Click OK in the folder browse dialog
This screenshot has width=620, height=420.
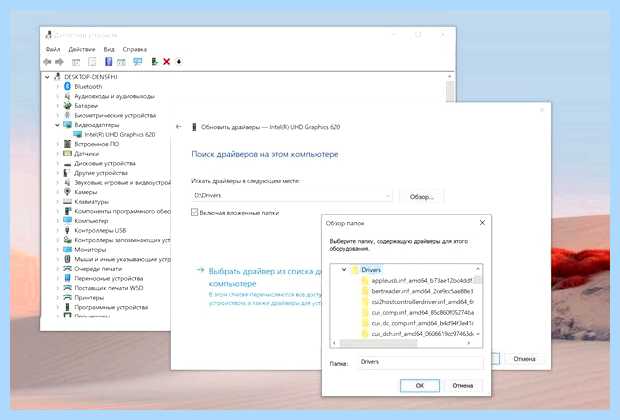[420, 385]
